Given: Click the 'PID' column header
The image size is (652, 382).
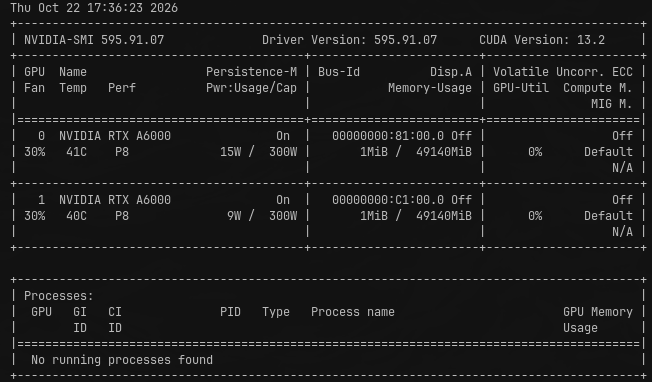Looking at the screenshot, I should click(x=230, y=312).
